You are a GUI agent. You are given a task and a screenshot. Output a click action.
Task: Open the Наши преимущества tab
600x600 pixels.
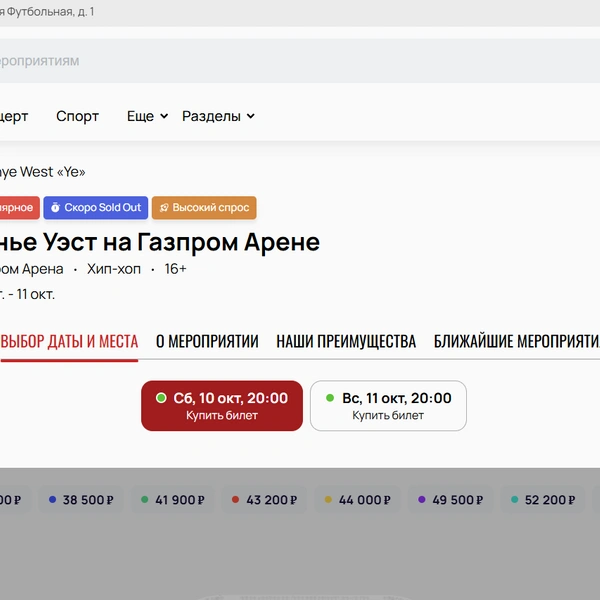click(346, 342)
